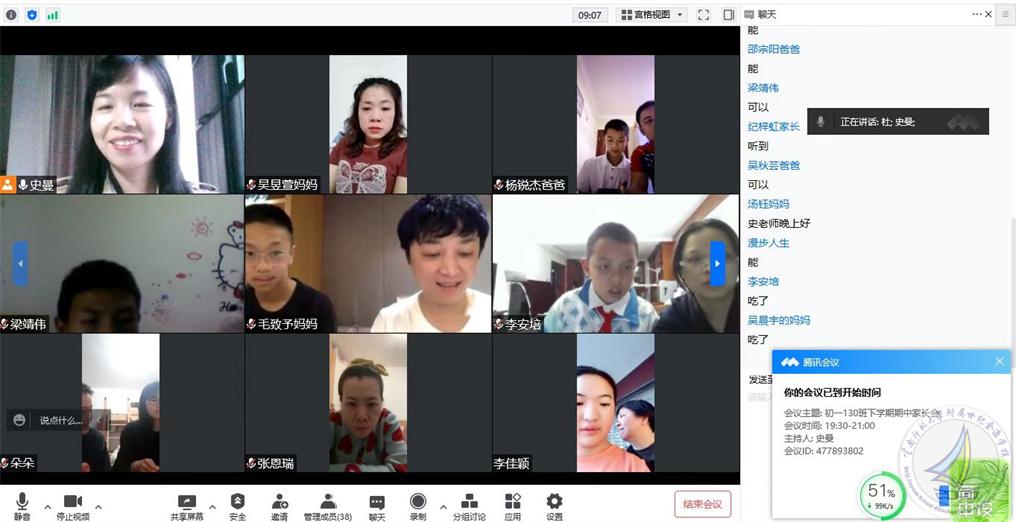This screenshot has height=522, width=1016.
Task: Open 设置 settings
Action: coord(554,506)
